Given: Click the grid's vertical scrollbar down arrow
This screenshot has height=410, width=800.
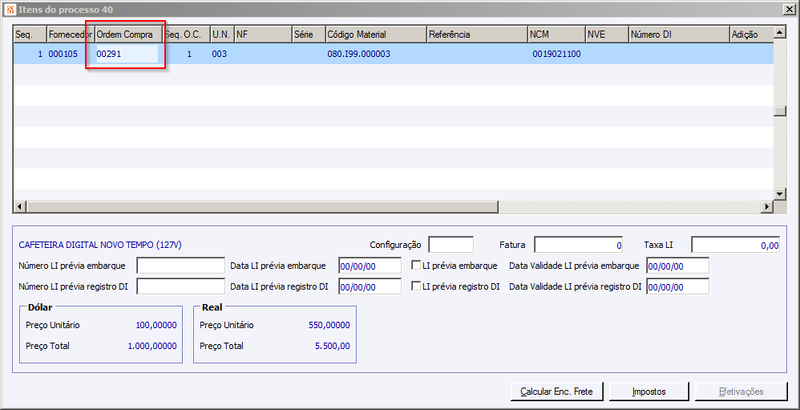Looking at the screenshot, I should pyautogui.click(x=779, y=194).
